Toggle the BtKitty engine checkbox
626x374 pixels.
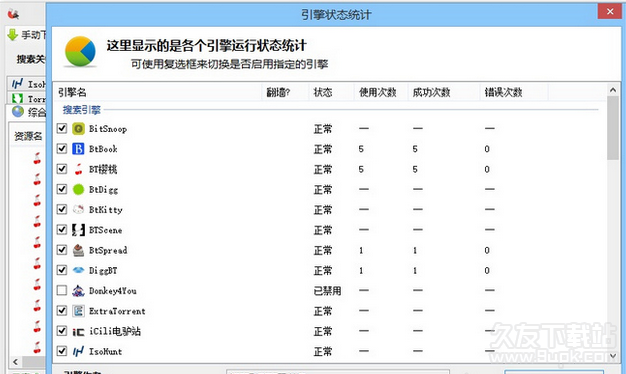pos(61,209)
